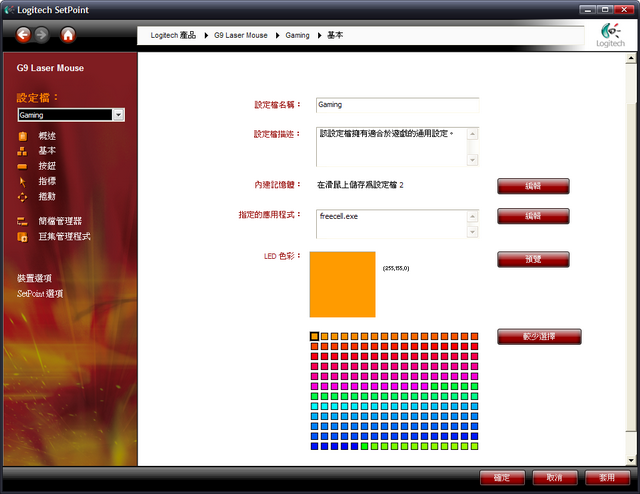Click Gaming breadcrumb item
The image size is (640, 494).
point(298,36)
